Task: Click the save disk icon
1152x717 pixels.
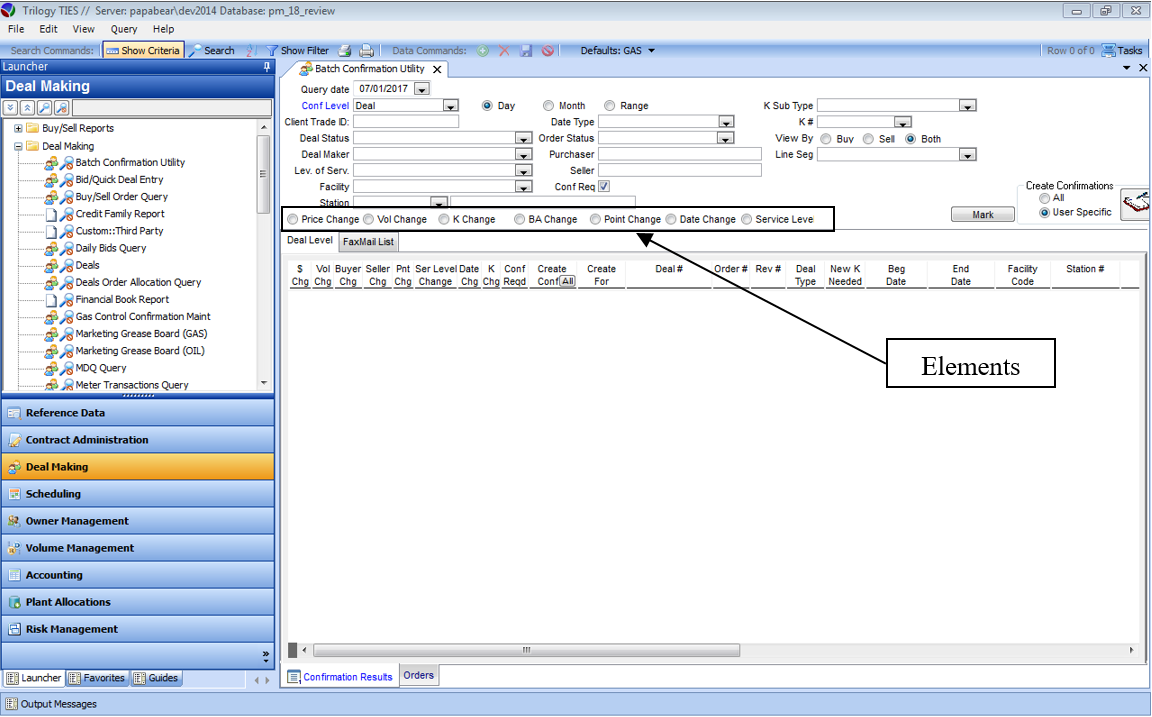Action: (526, 50)
